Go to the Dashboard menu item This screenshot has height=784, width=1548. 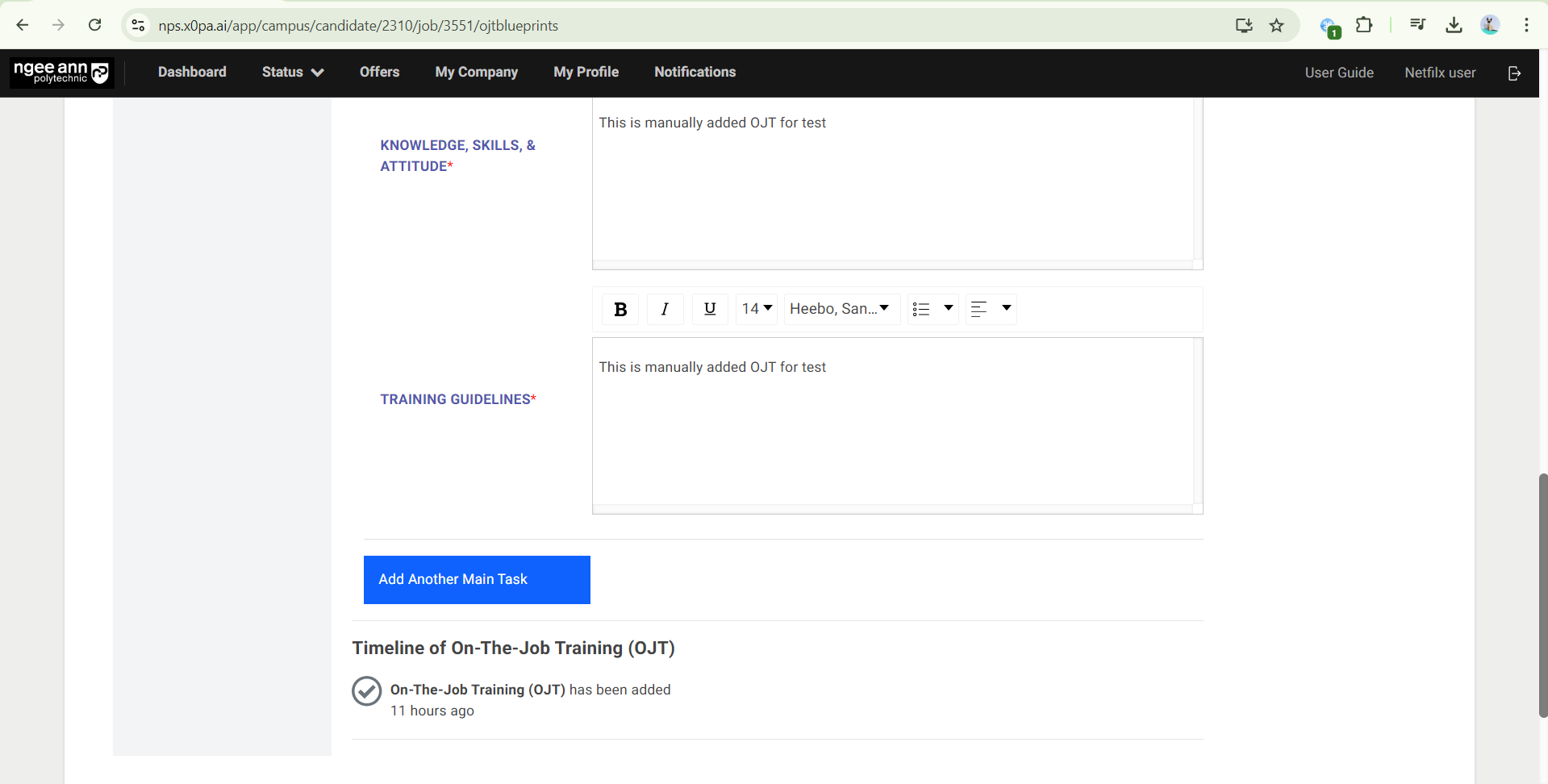tap(192, 73)
